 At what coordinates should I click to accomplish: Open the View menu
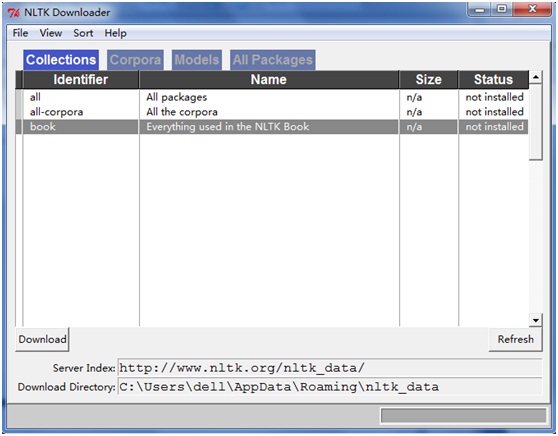[x=51, y=33]
